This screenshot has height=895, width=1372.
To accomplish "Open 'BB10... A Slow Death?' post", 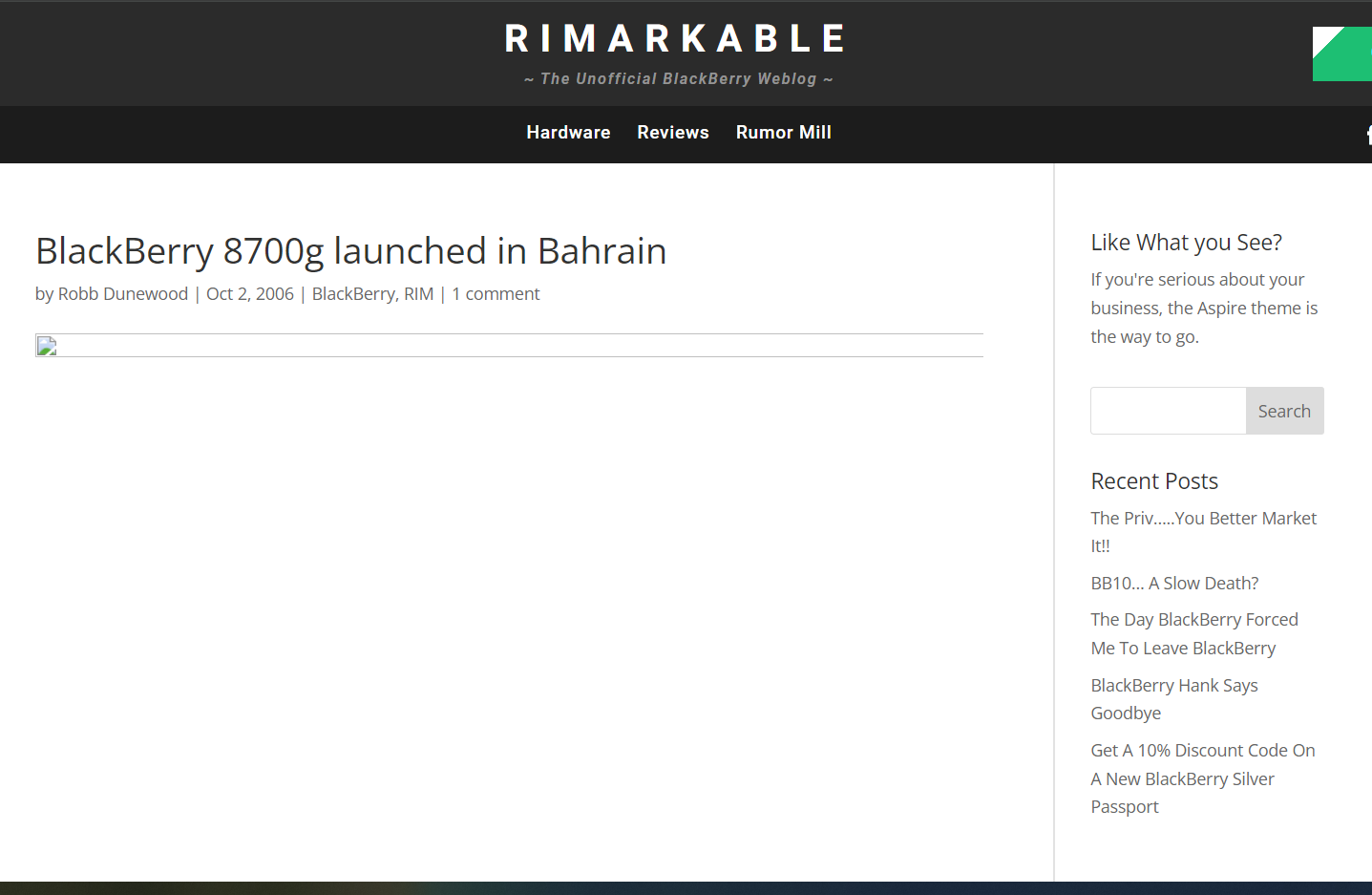I will 1174,584.
